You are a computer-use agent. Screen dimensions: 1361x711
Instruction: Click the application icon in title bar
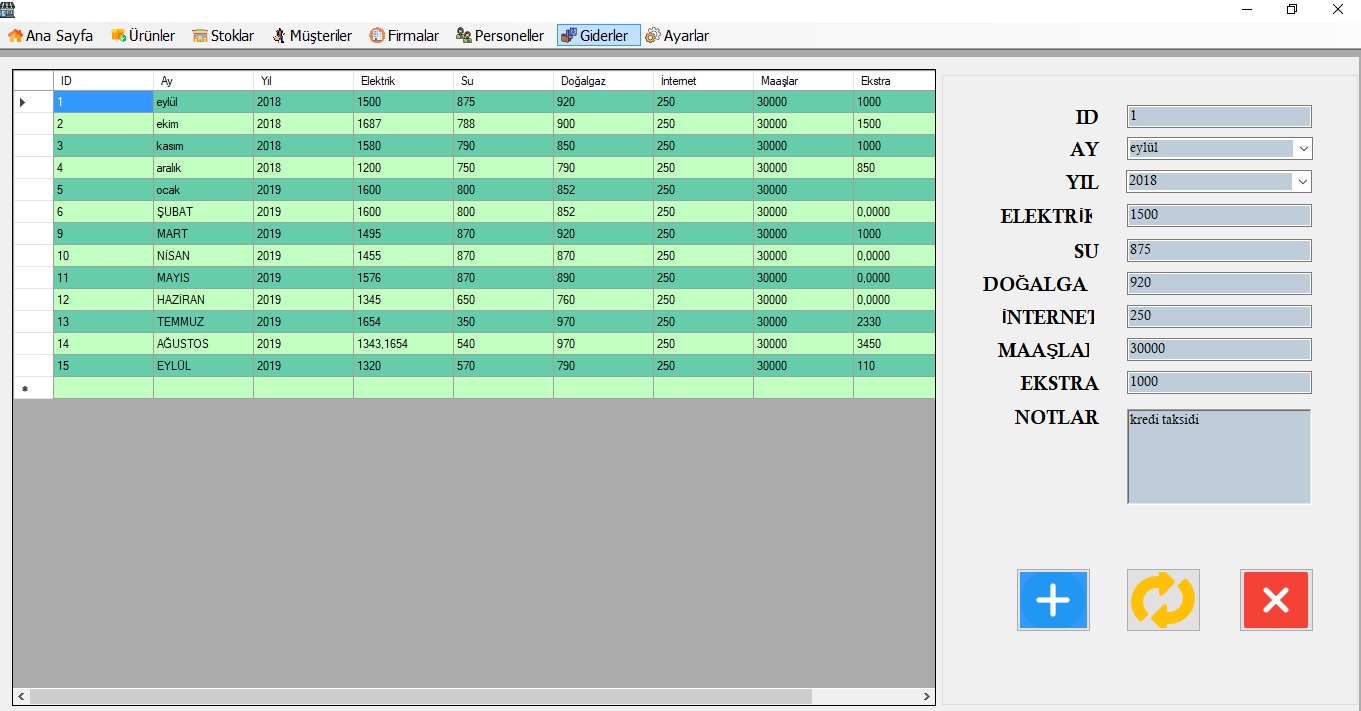point(7,8)
